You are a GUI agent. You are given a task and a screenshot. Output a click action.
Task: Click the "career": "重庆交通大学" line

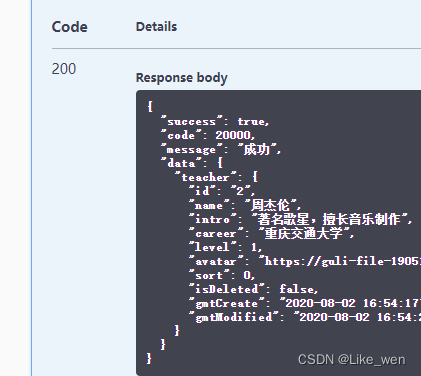271,233
